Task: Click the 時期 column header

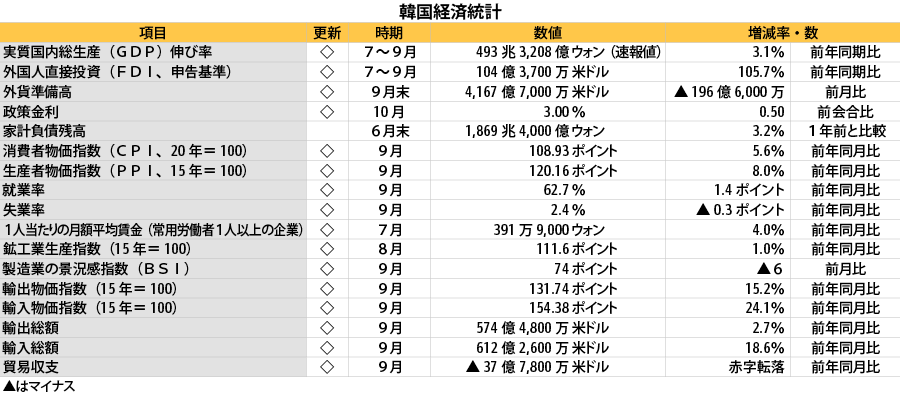Action: tap(389, 33)
